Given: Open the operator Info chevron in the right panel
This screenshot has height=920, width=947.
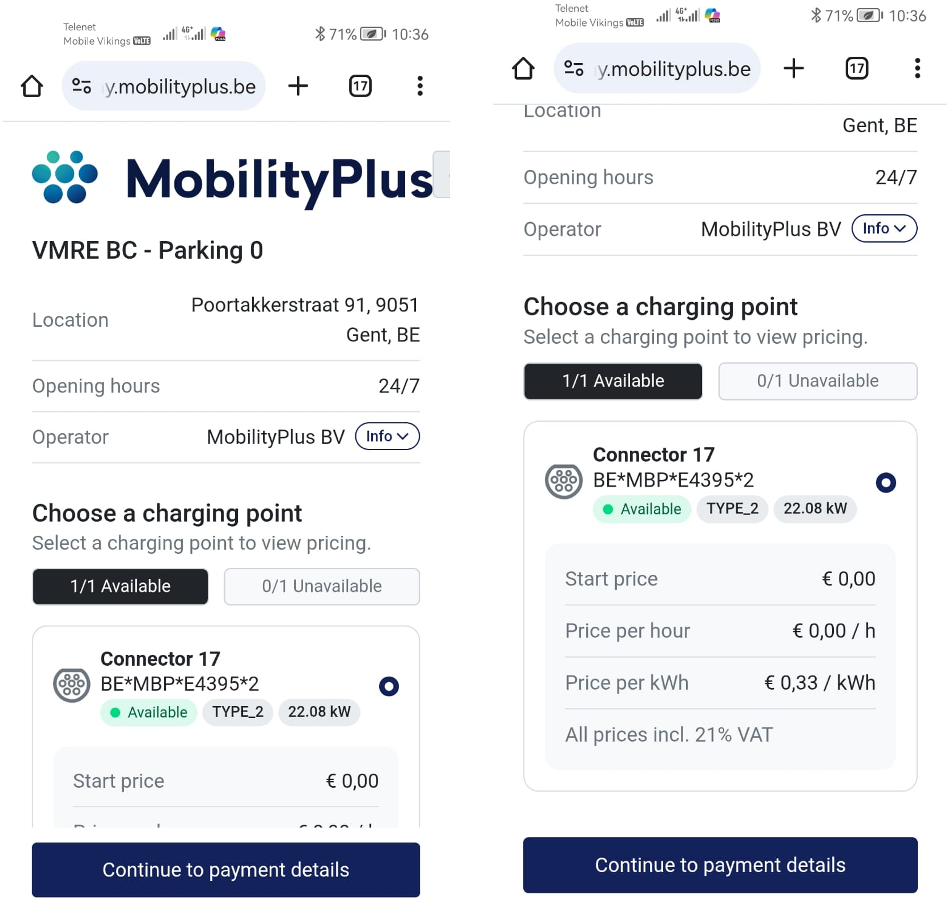Looking at the screenshot, I should pyautogui.click(x=884, y=228).
